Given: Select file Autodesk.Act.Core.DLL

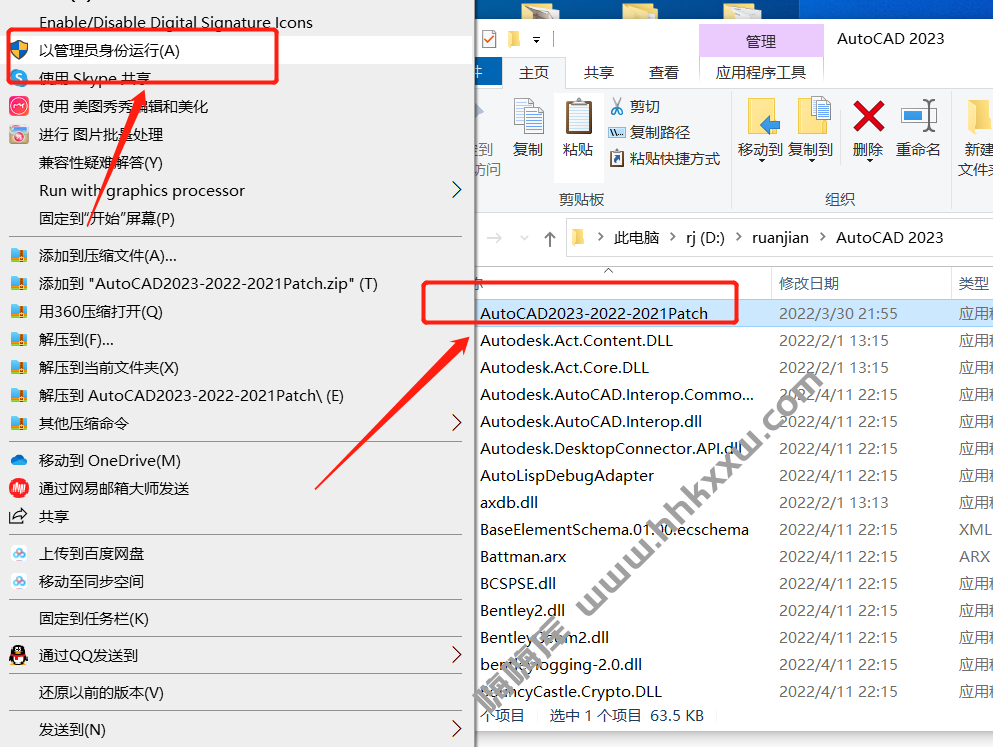Looking at the screenshot, I should coord(564,368).
